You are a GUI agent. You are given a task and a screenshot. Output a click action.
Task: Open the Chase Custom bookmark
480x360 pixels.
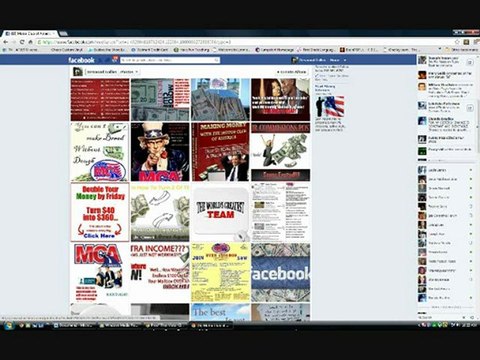coord(67,50)
